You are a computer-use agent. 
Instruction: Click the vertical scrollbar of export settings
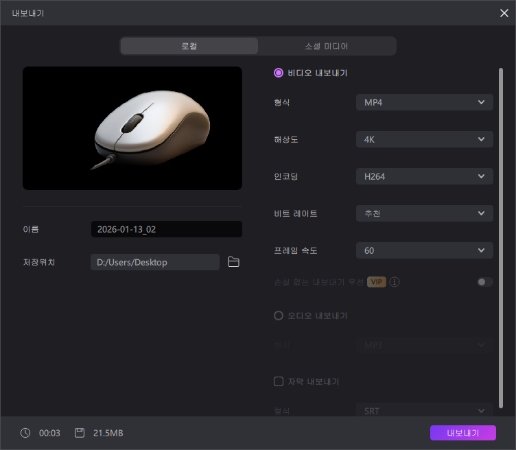point(501,238)
